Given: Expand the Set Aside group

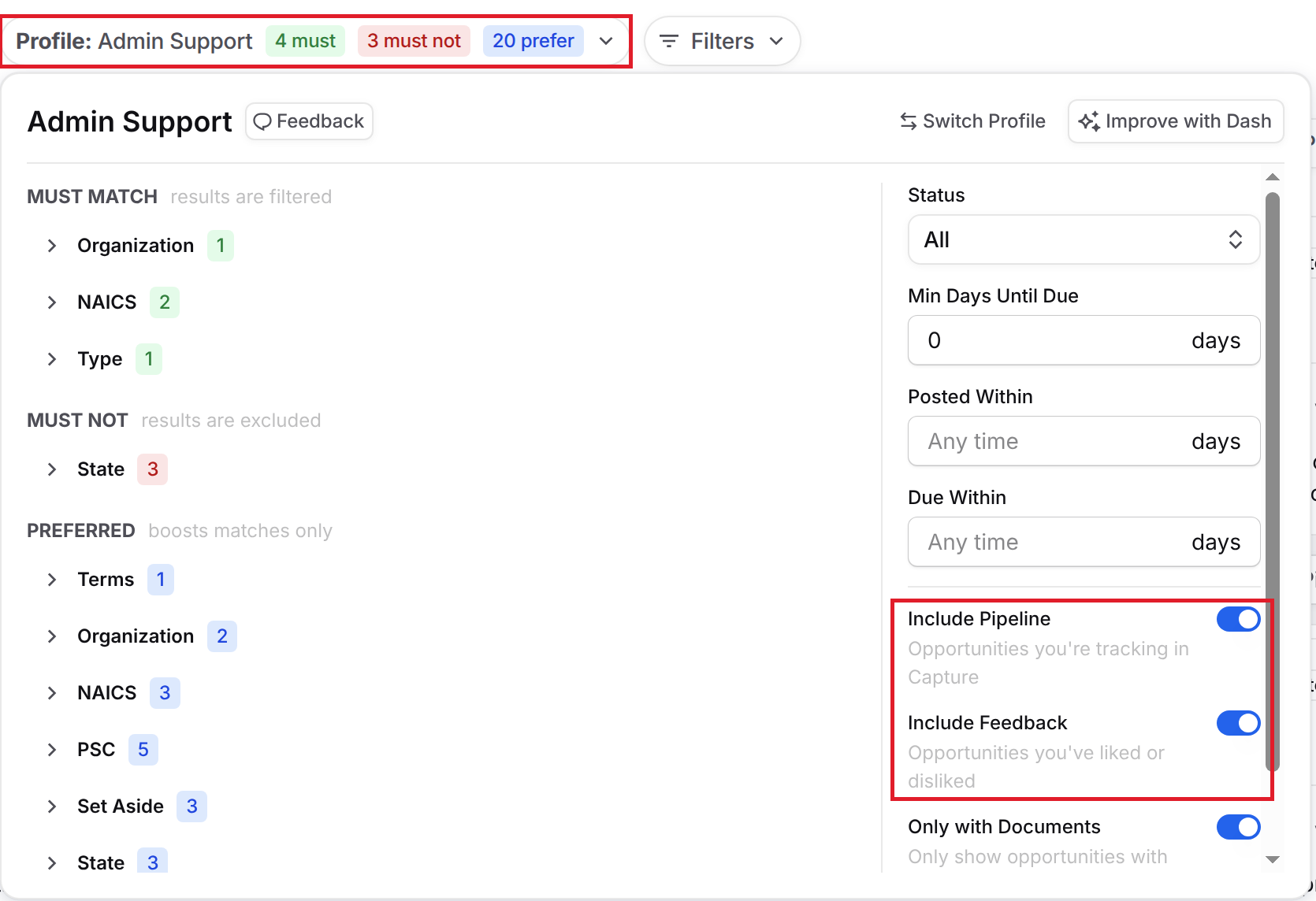Looking at the screenshot, I should point(52,806).
